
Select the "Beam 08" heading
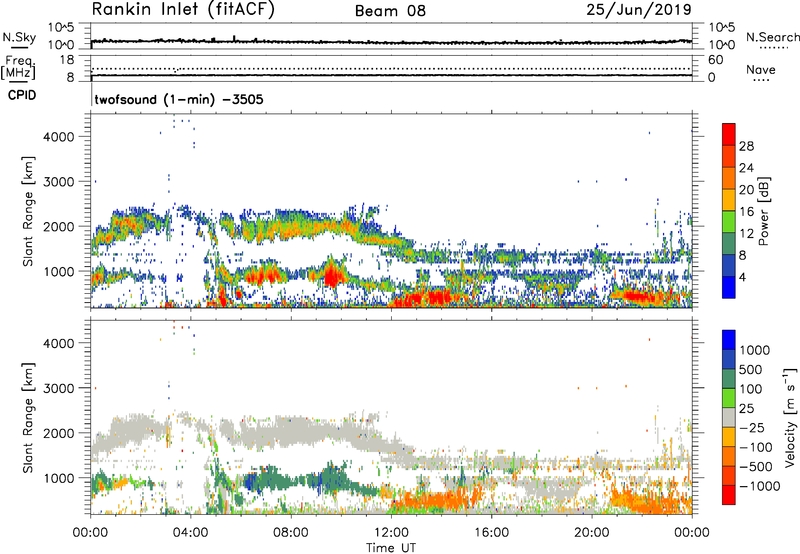(x=390, y=11)
